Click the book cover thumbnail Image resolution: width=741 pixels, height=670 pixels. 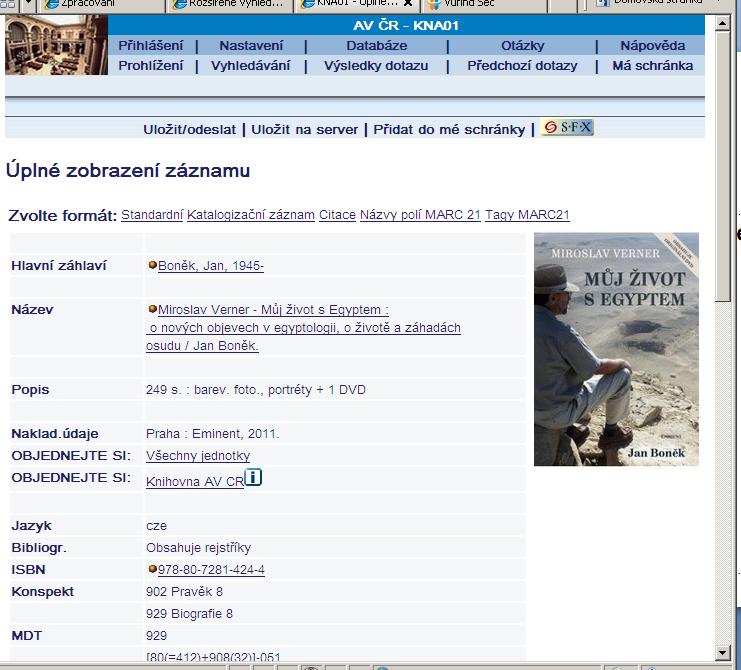pyautogui.click(x=616, y=349)
